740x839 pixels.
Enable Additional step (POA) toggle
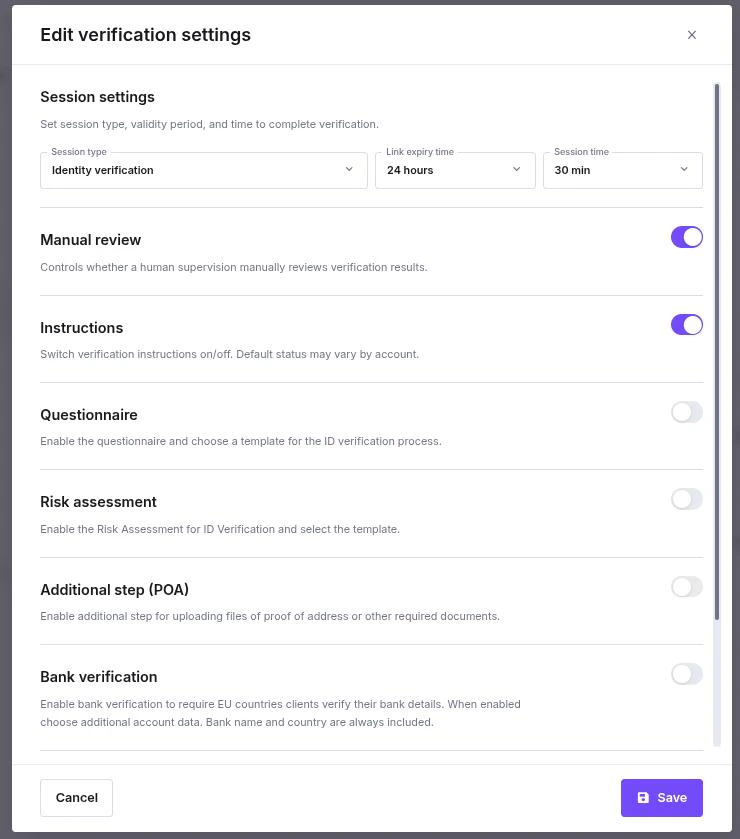pos(687,587)
